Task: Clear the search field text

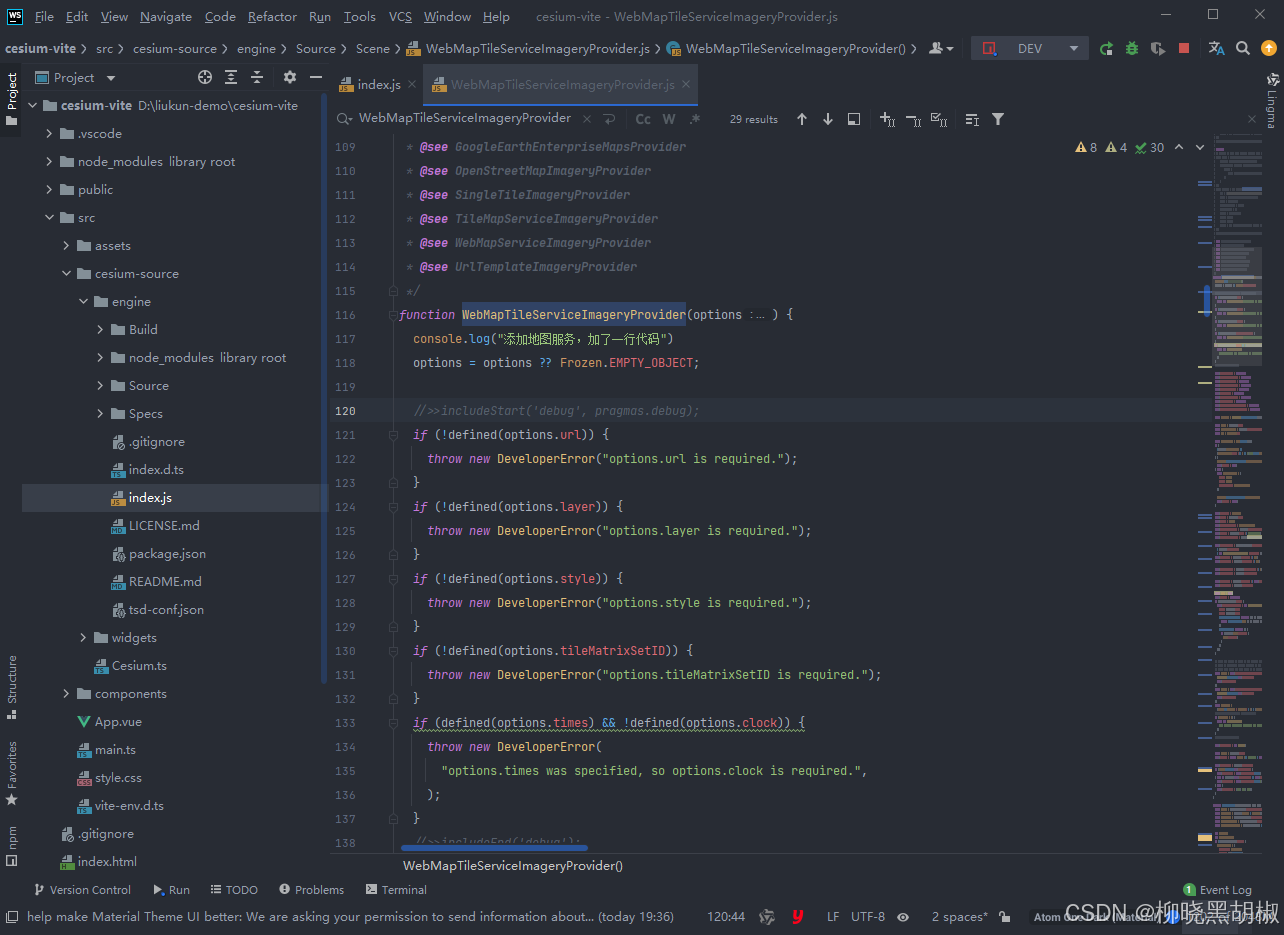Action: click(x=585, y=119)
